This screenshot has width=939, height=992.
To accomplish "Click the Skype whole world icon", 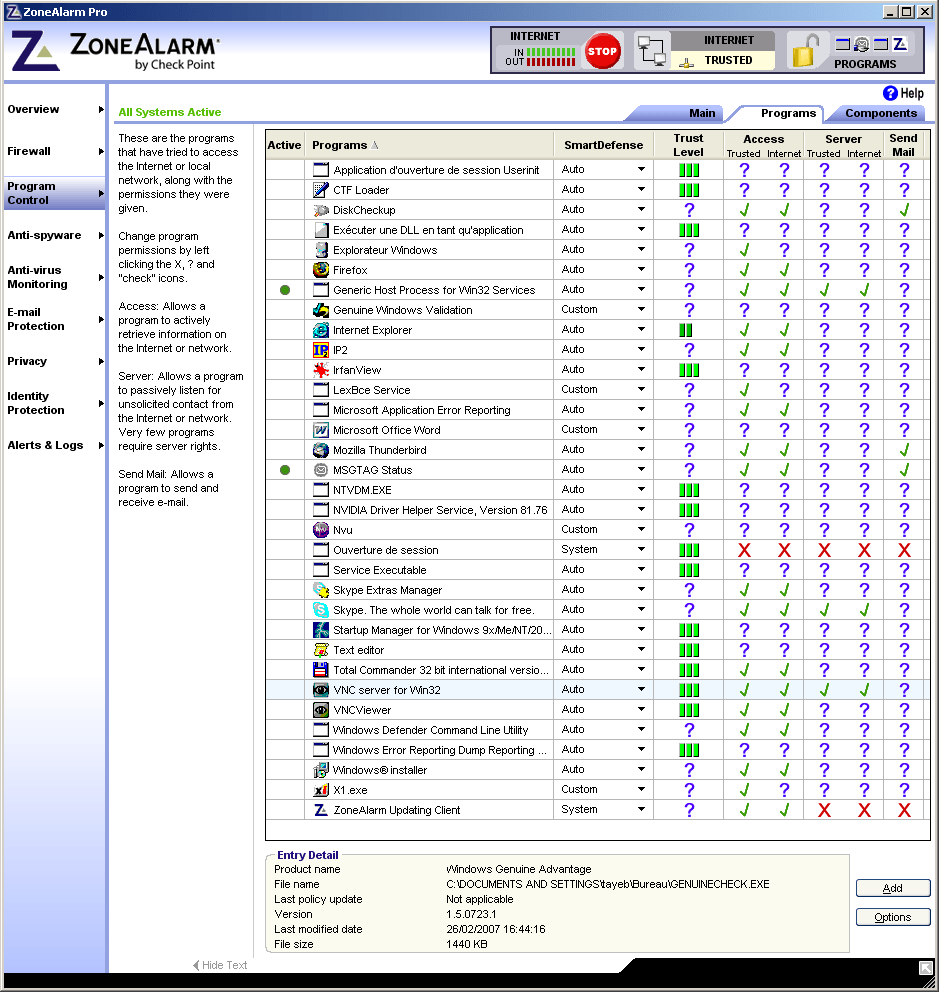I will click(x=321, y=610).
